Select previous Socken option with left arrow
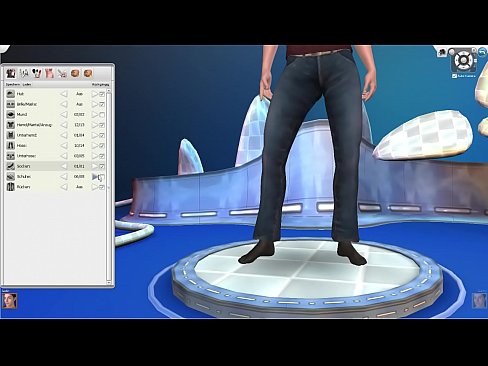The height and width of the screenshot is (366, 488). [64, 166]
